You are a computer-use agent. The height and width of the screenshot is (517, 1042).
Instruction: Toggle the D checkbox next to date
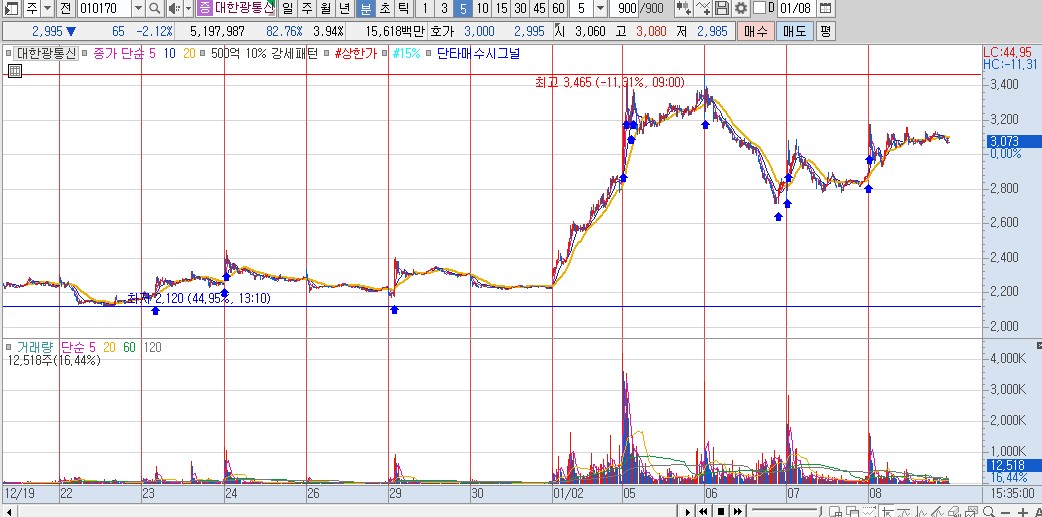pos(760,9)
